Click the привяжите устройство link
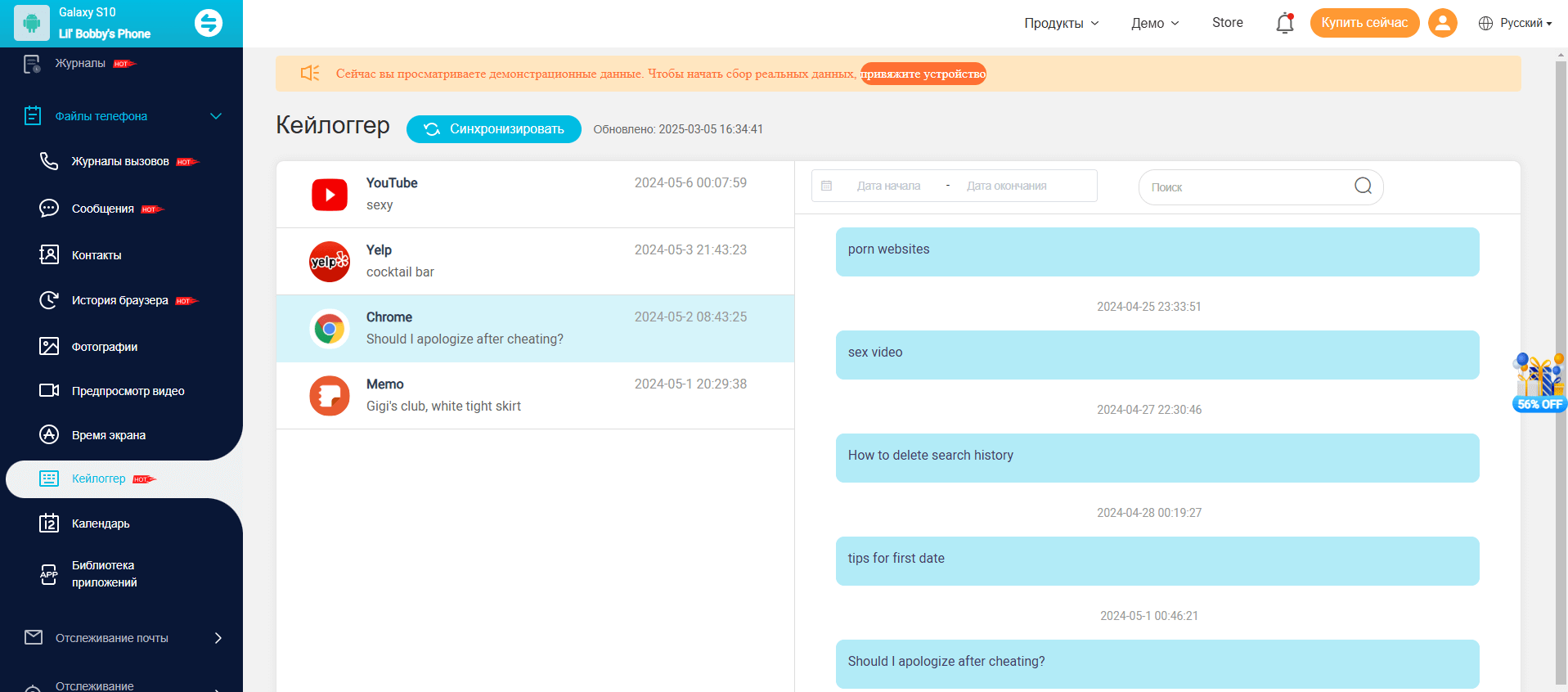The height and width of the screenshot is (692, 1568). (923, 74)
